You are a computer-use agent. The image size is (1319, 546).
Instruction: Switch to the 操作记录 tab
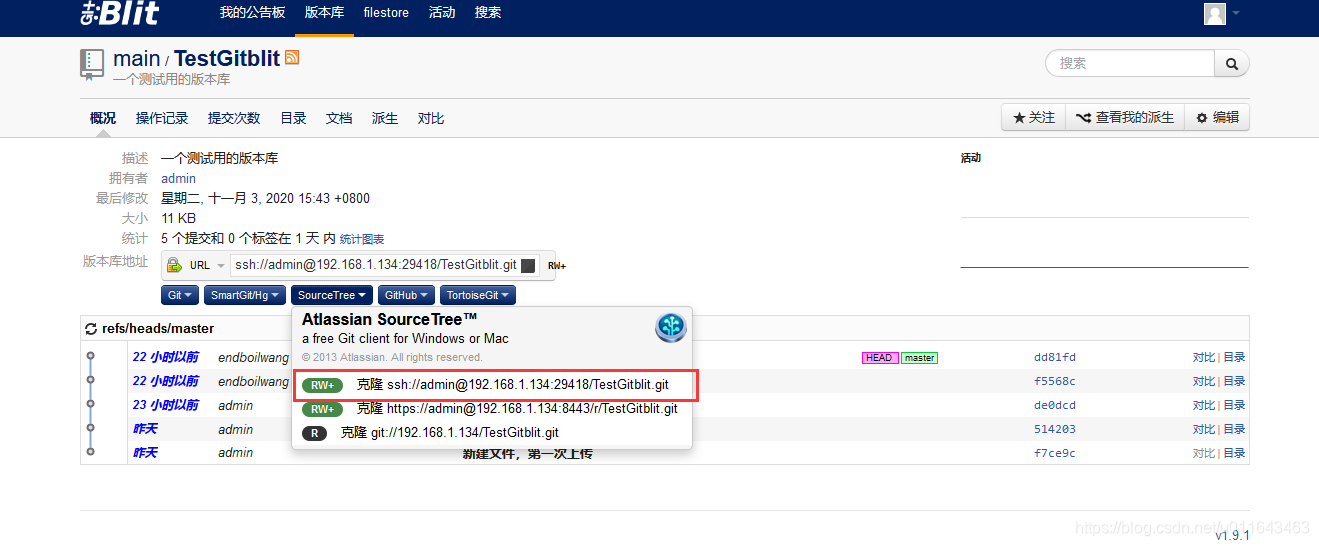pos(162,118)
